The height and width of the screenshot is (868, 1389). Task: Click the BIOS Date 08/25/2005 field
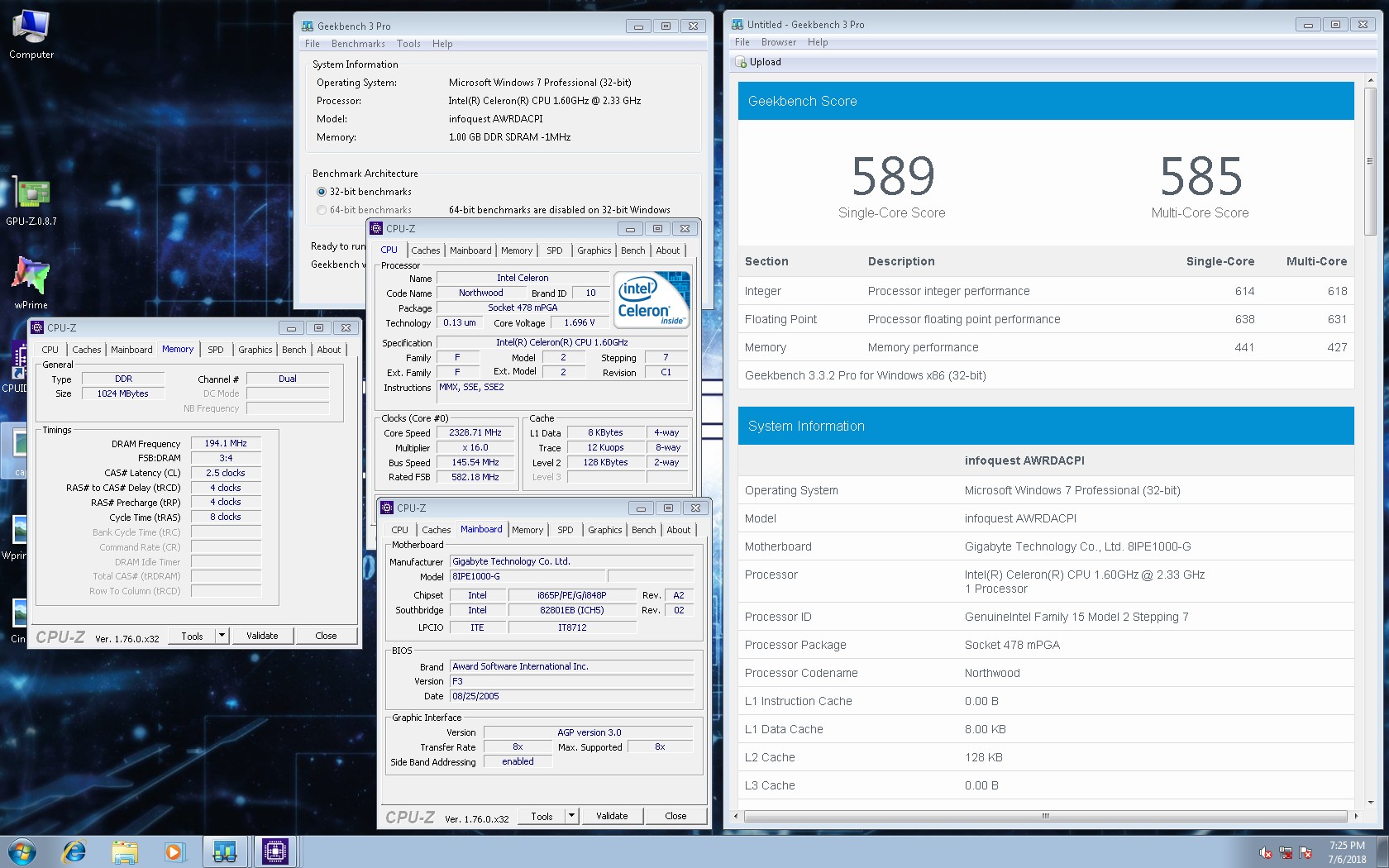coord(571,696)
